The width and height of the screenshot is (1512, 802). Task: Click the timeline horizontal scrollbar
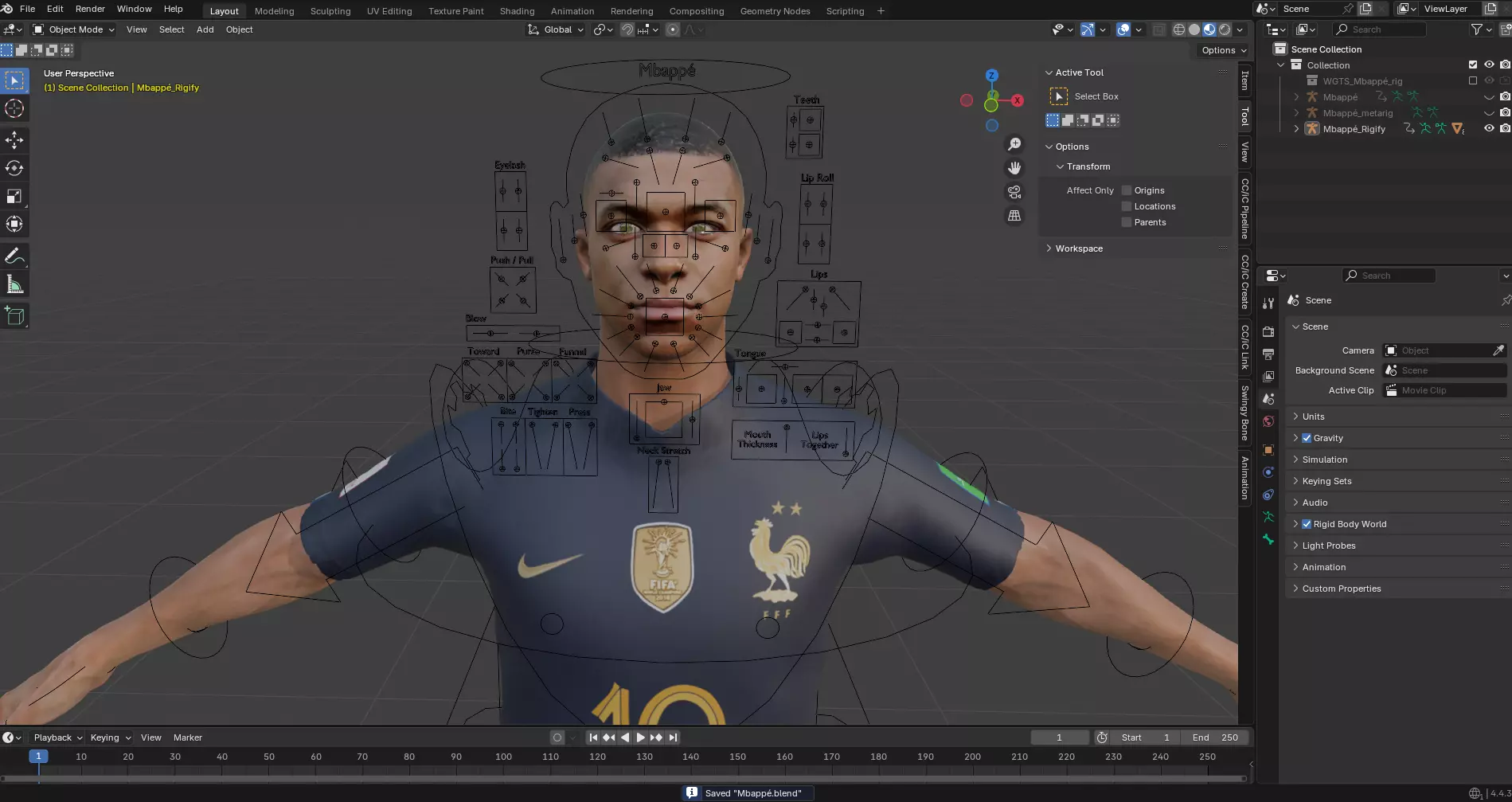click(x=623, y=777)
